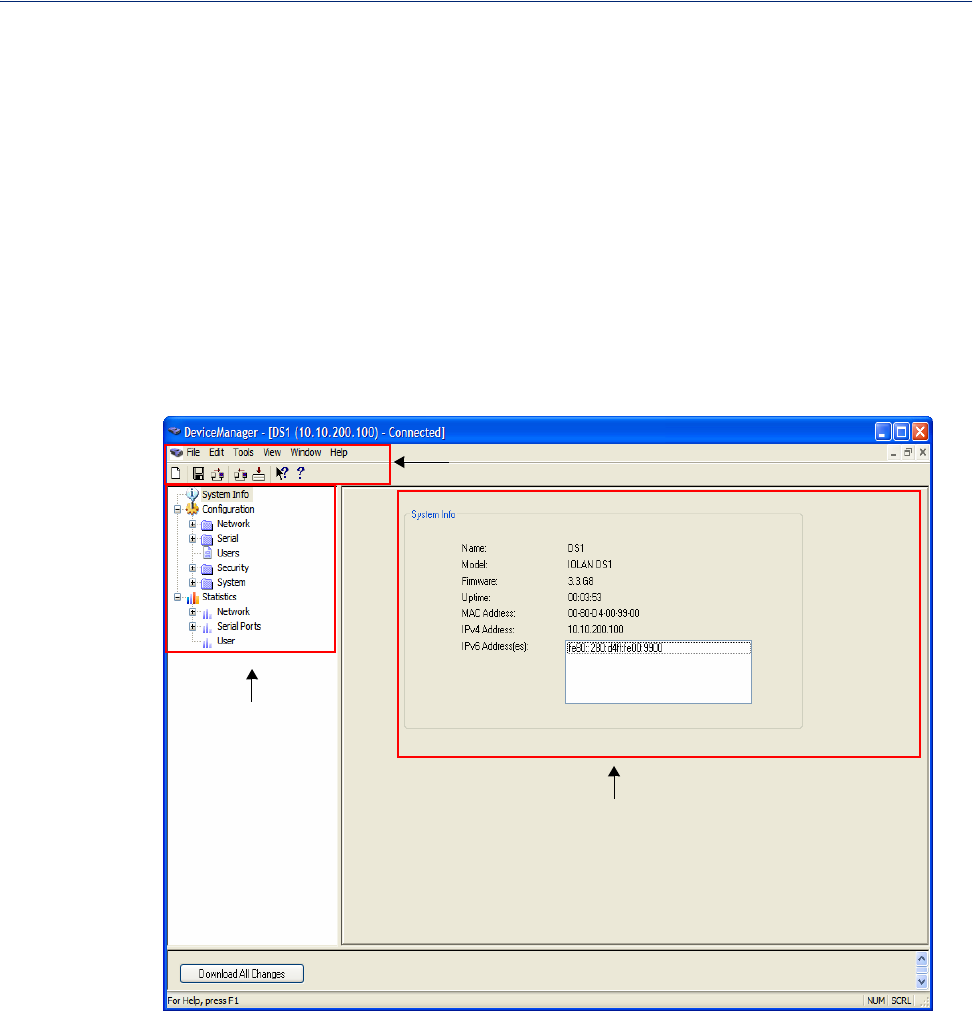Click the DeviceManager title bar icon
Viewport: 973px width, 1011px height.
tap(174, 431)
